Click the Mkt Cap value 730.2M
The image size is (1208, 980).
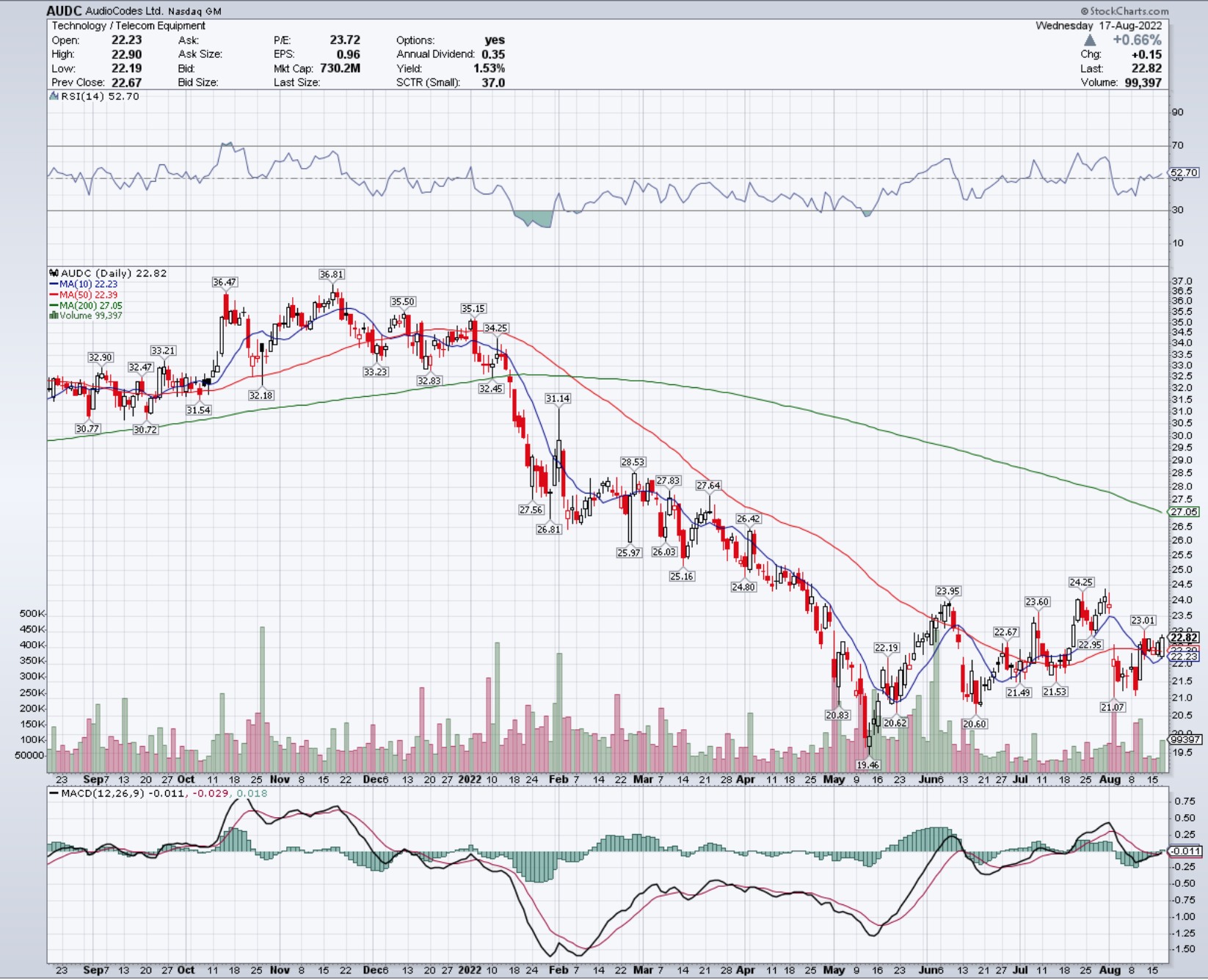point(340,68)
